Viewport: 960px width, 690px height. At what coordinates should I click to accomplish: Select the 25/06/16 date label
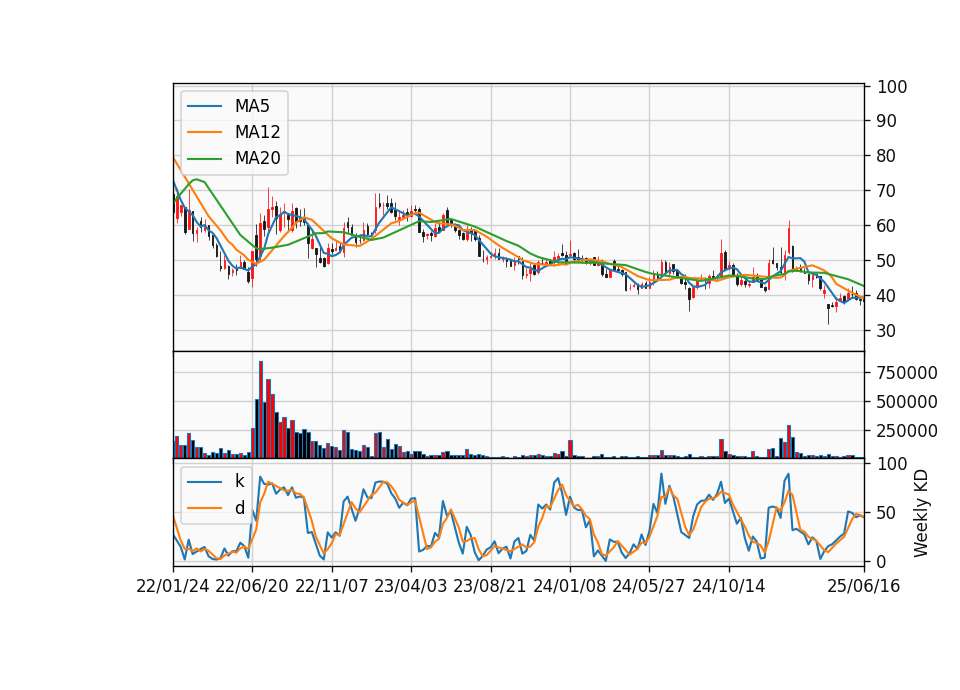pyautogui.click(x=864, y=586)
